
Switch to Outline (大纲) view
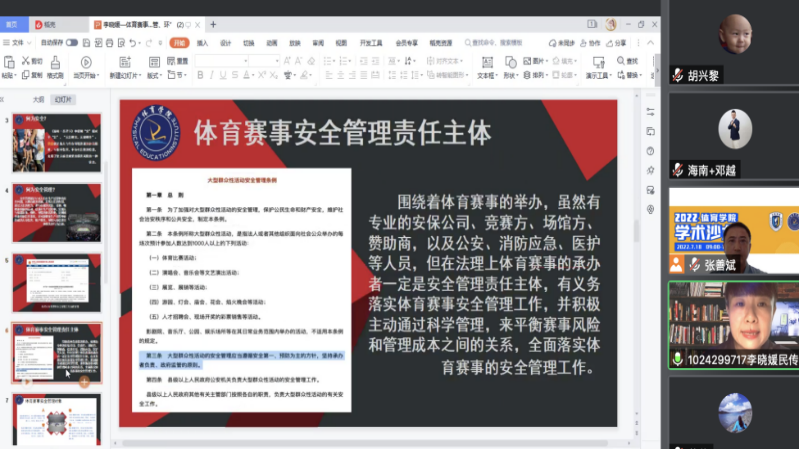tap(39, 99)
